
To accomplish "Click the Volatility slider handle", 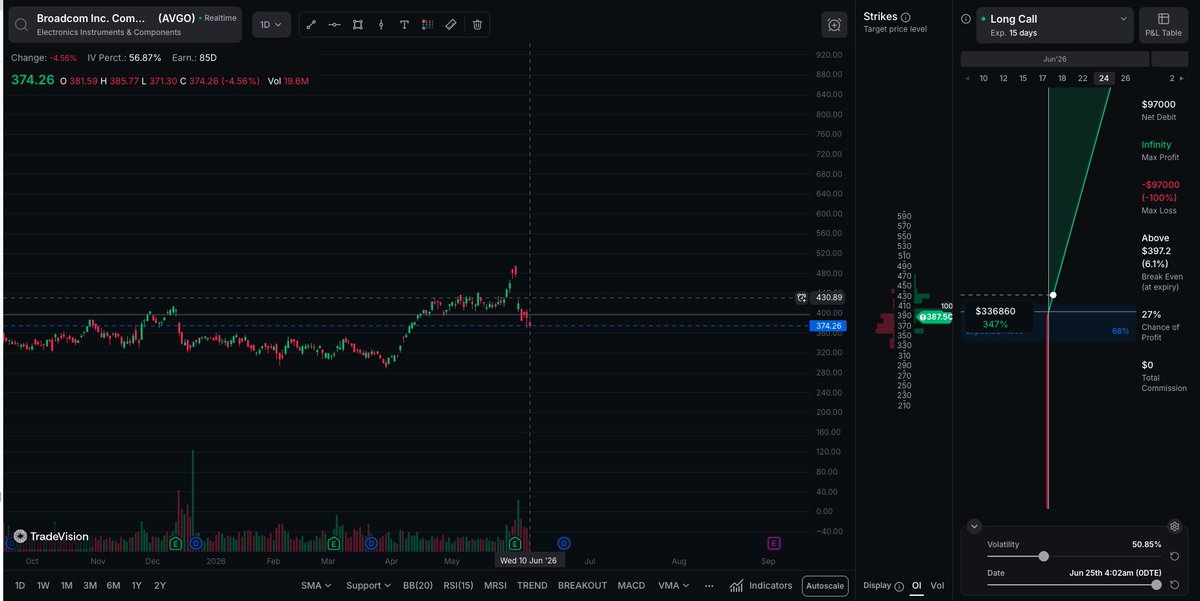I will click(x=1044, y=556).
